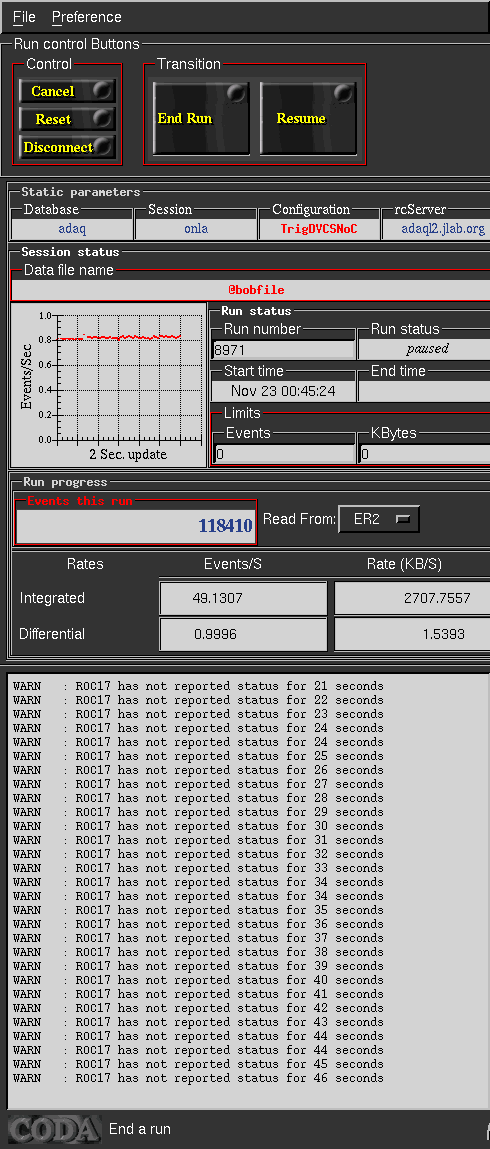Click Disconnect in the Control group
The height and width of the screenshot is (1149, 490).
[67, 147]
